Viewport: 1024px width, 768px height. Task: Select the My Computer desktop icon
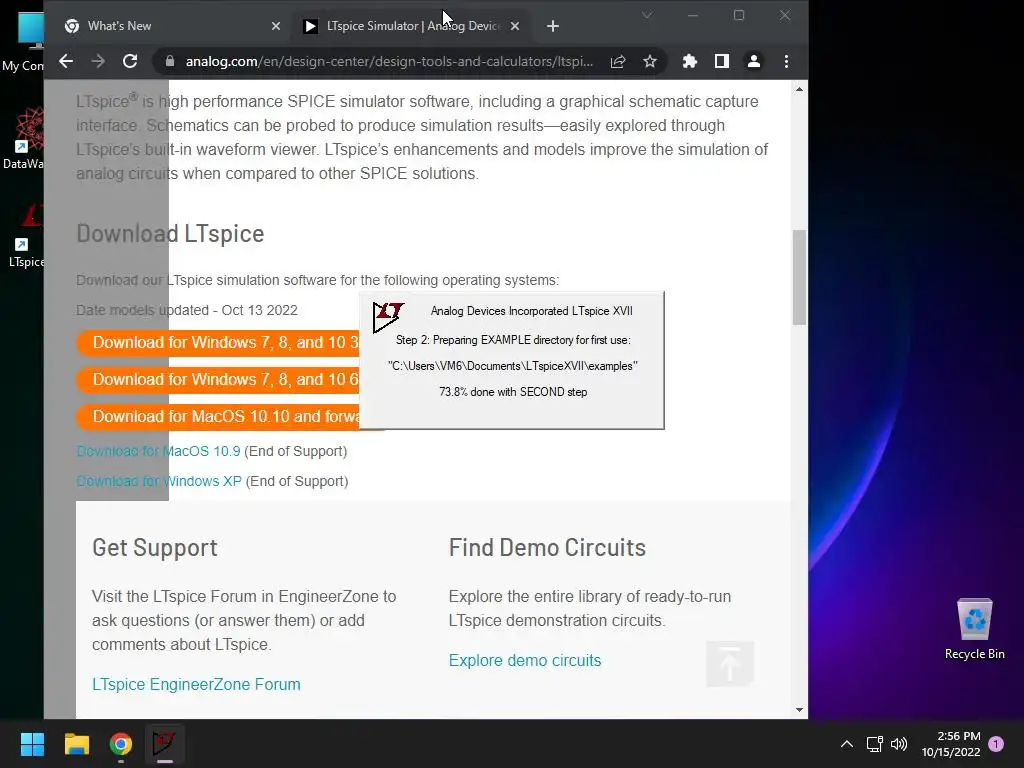(x=24, y=43)
